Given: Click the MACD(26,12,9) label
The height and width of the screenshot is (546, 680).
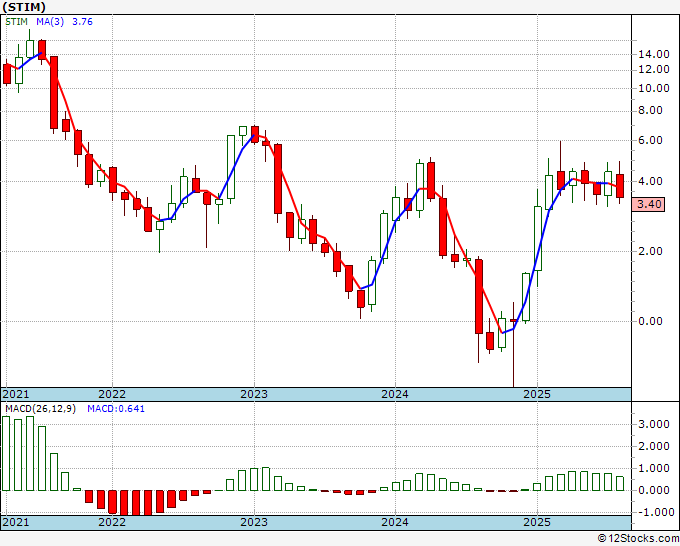Looking at the screenshot, I should point(40,409).
